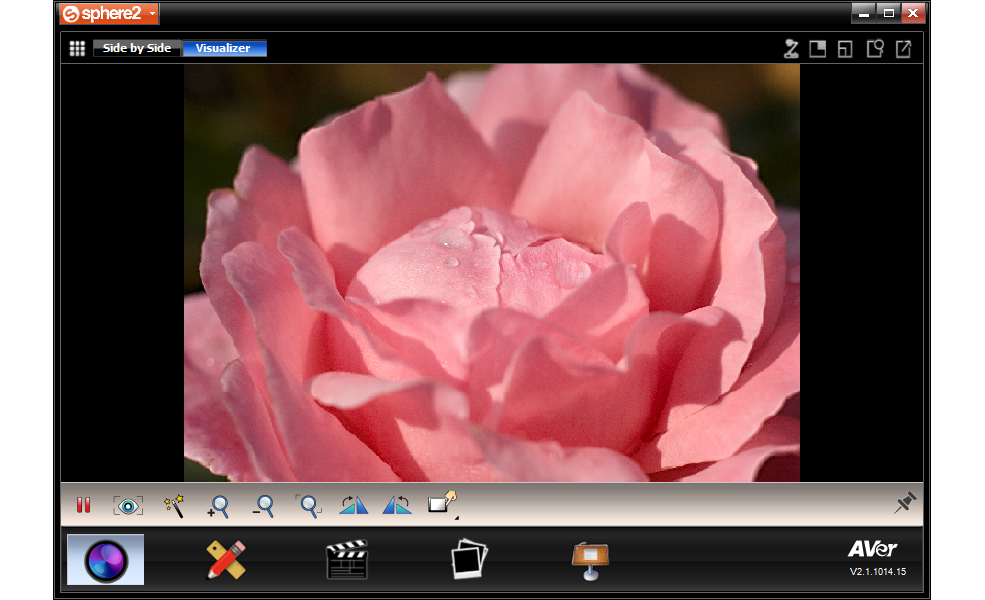Rotate the image with the first flip icon
The height and width of the screenshot is (600, 985).
point(353,505)
